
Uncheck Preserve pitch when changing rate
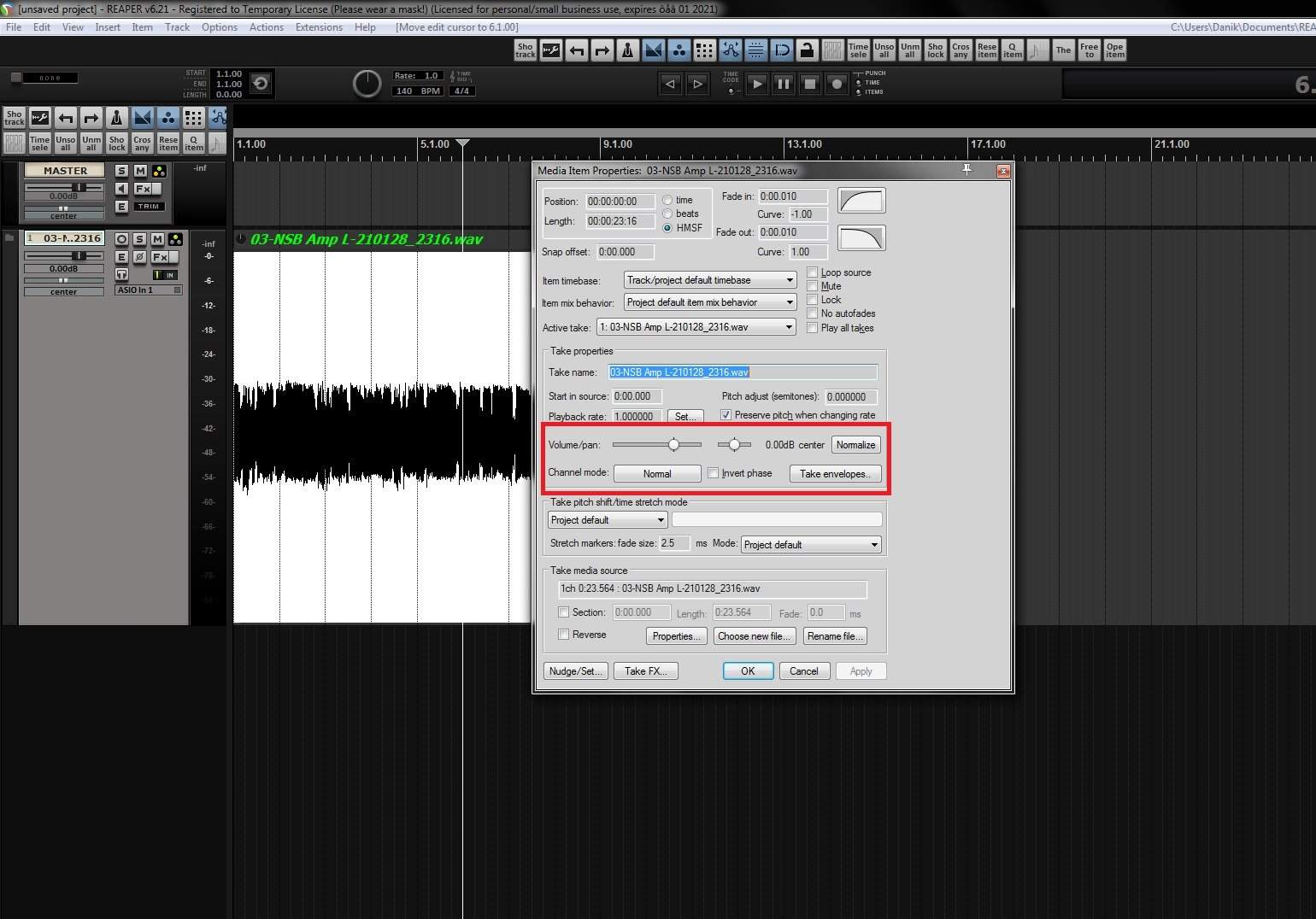(x=726, y=415)
